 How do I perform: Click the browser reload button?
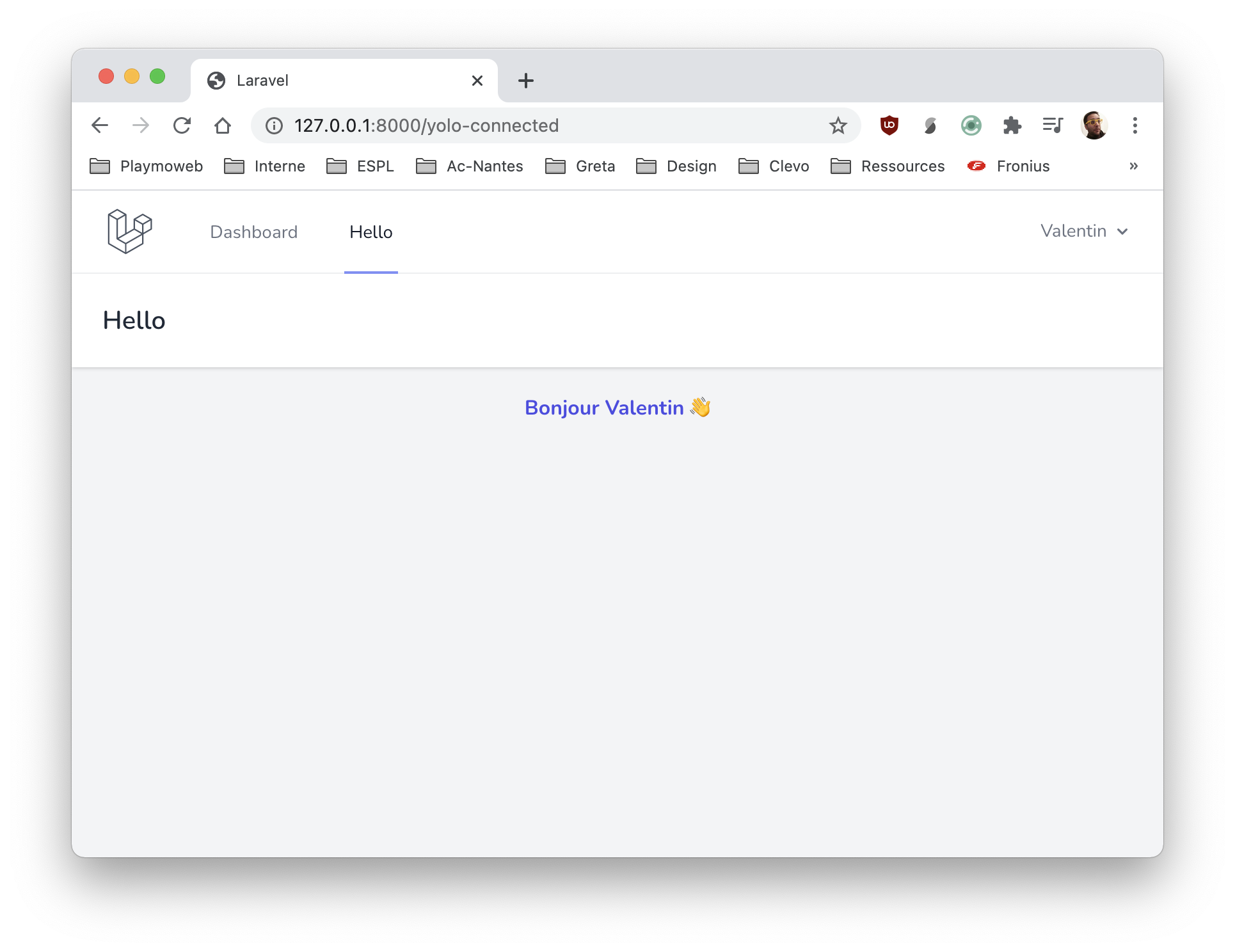pyautogui.click(x=182, y=125)
